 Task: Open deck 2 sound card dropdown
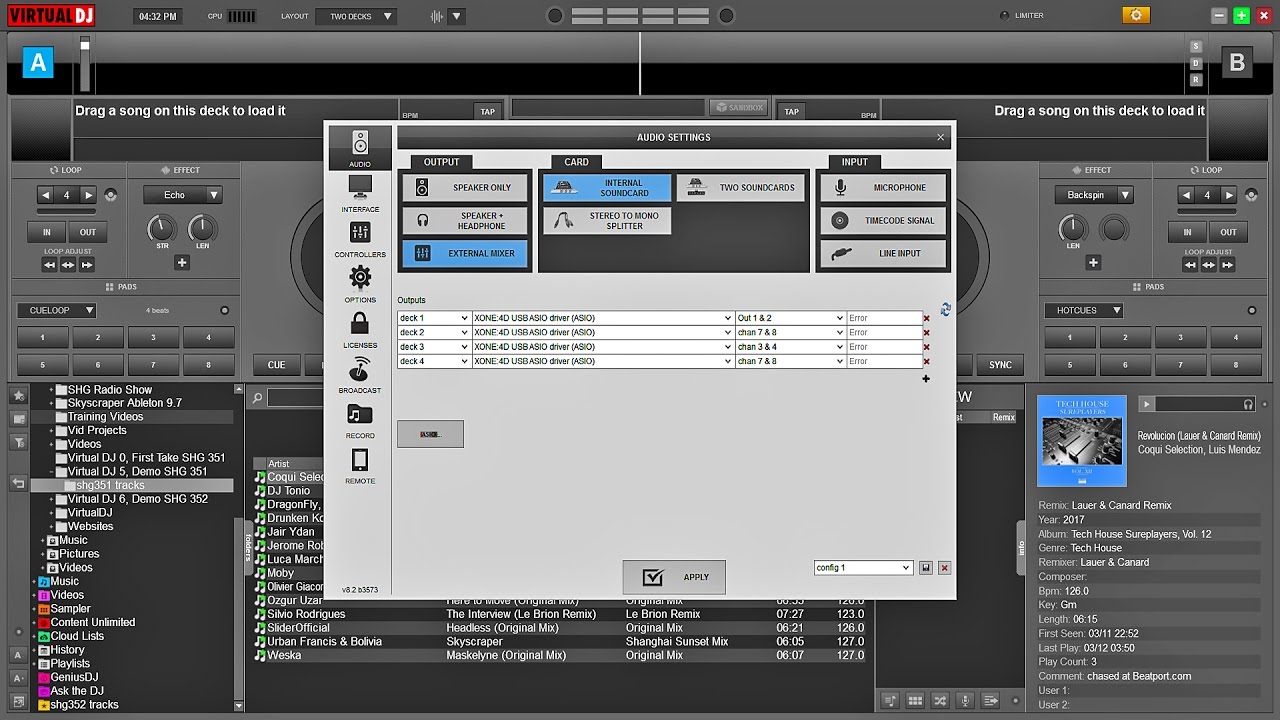pyautogui.click(x=603, y=333)
